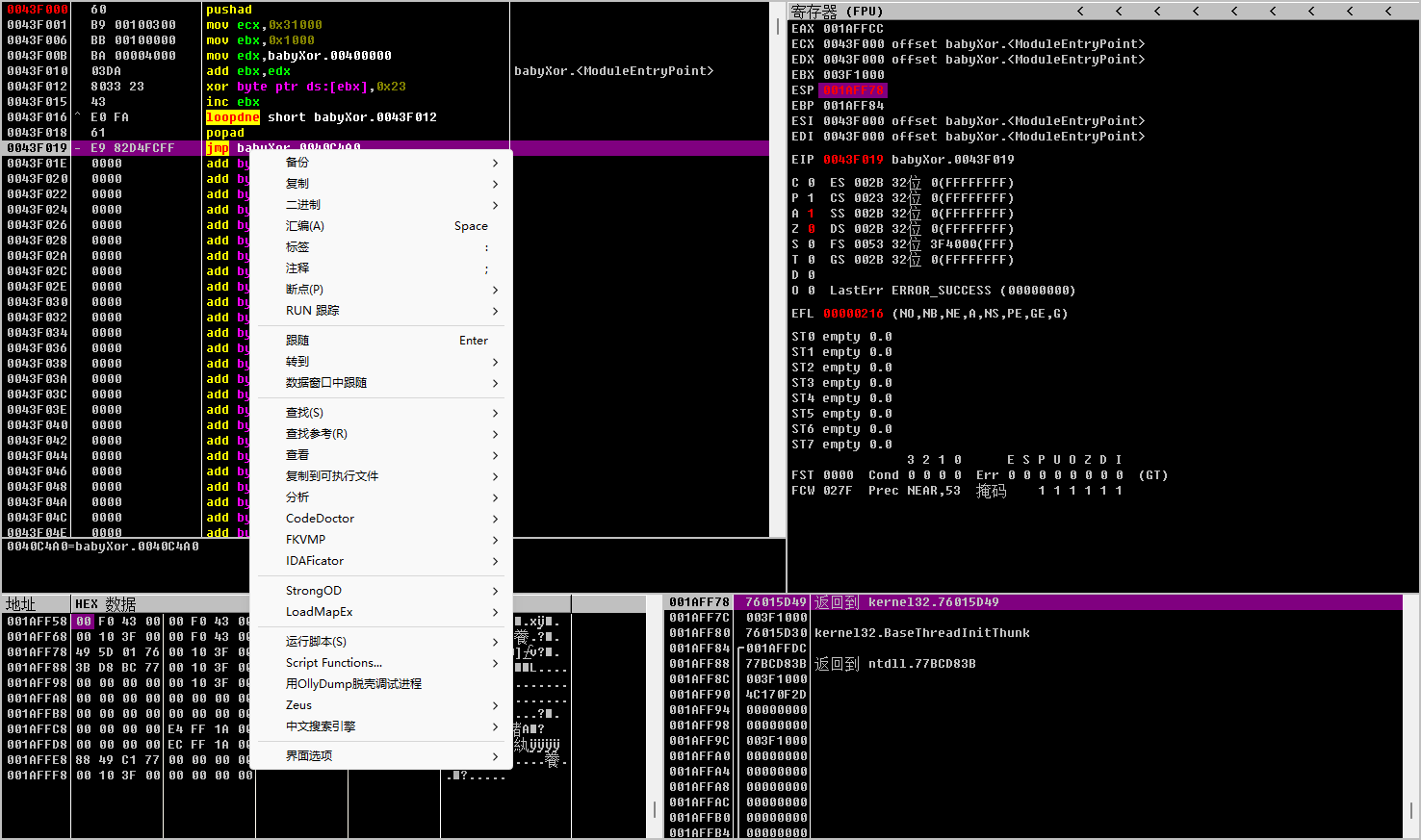Expand arrow beside 分析 entry
Screen dimensions: 1421x840
coord(496,497)
